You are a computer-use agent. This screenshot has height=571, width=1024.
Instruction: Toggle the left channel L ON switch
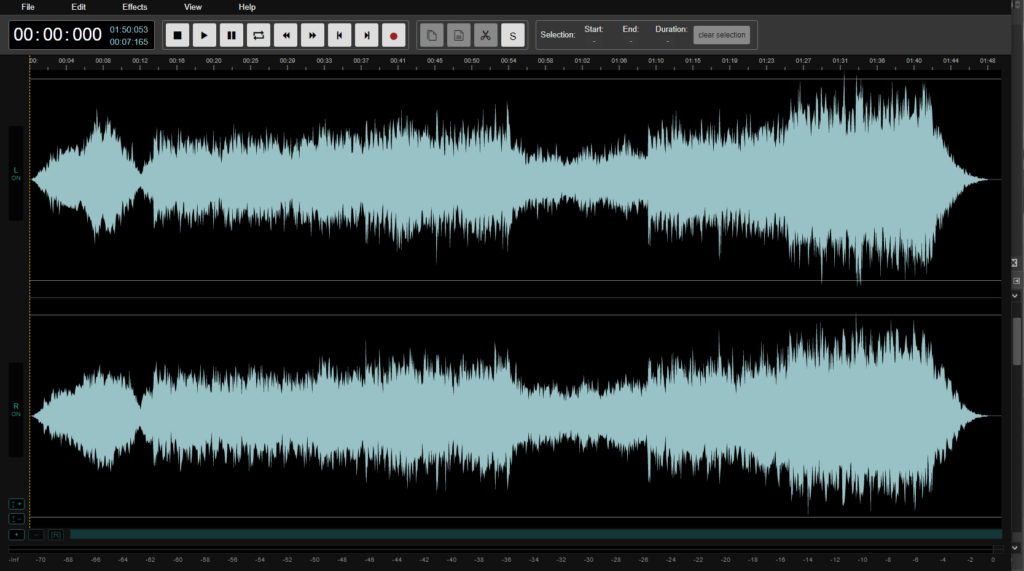[x=16, y=173]
